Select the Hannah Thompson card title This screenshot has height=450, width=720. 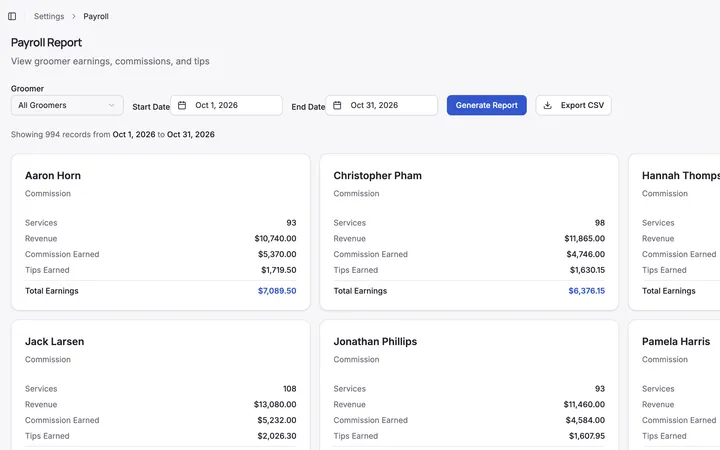click(681, 175)
